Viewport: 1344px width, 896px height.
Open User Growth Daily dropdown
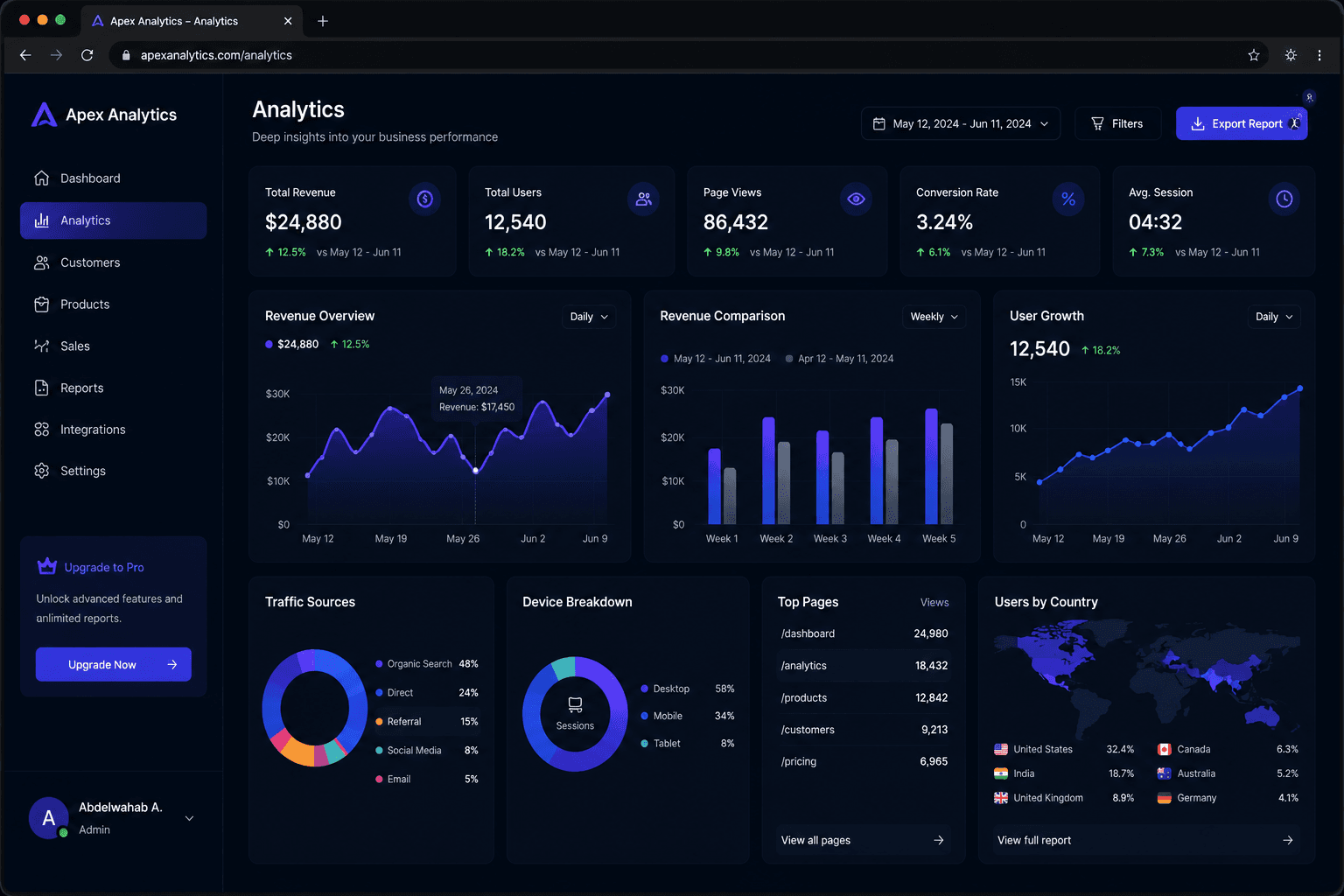coord(1274,317)
